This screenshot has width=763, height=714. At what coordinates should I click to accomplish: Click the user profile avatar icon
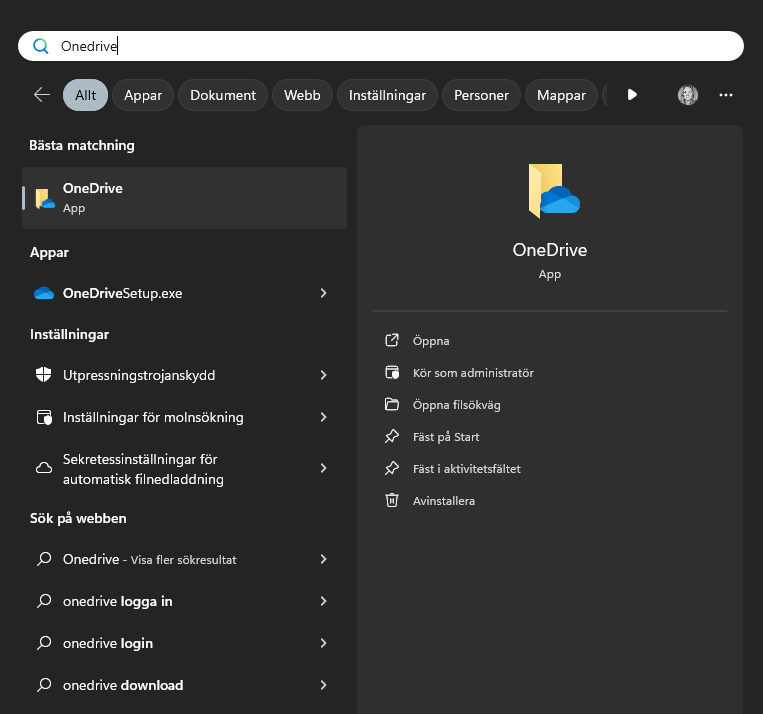[687, 95]
